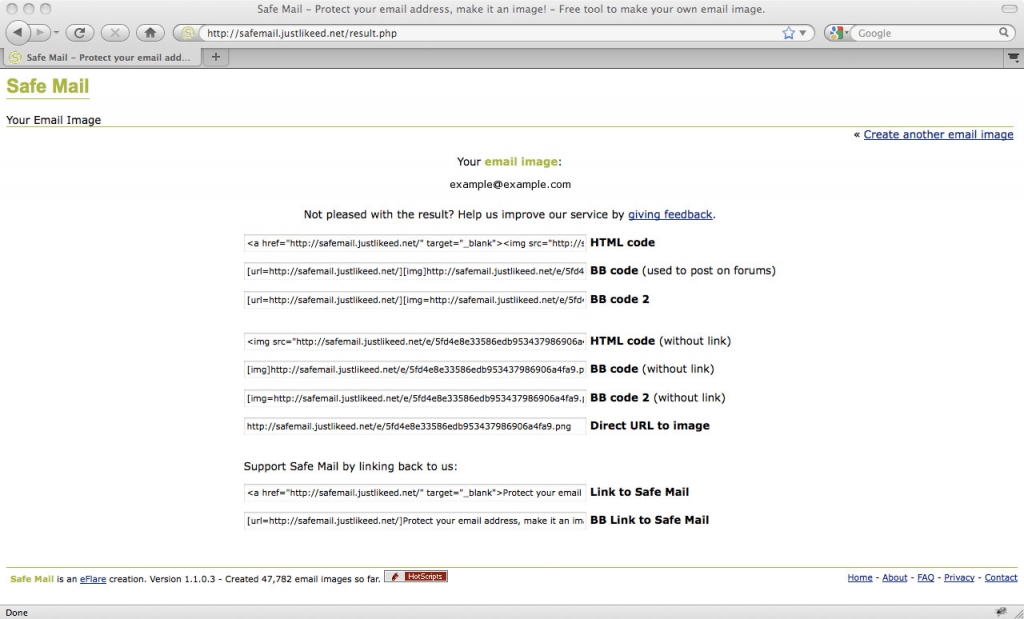Select the Link to Safe Mail field
This screenshot has height=619, width=1024.
coord(415,493)
